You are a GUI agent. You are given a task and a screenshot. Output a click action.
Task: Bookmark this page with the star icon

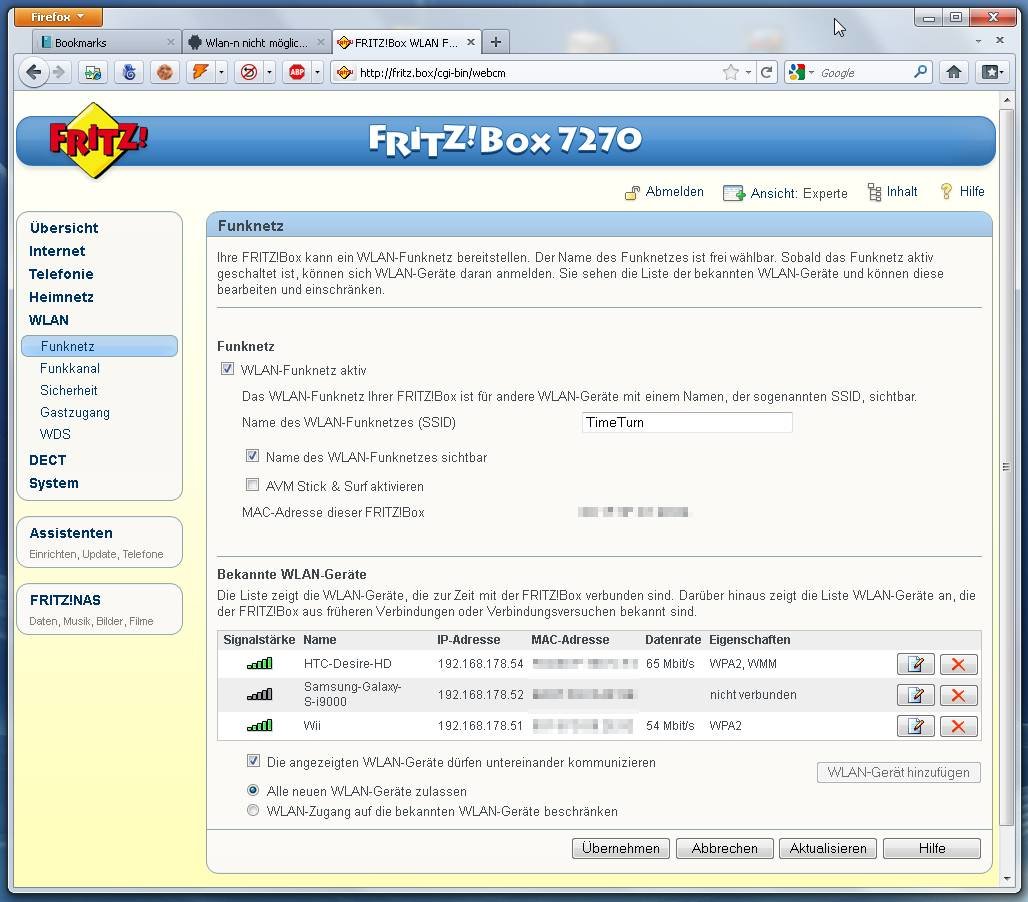click(730, 72)
